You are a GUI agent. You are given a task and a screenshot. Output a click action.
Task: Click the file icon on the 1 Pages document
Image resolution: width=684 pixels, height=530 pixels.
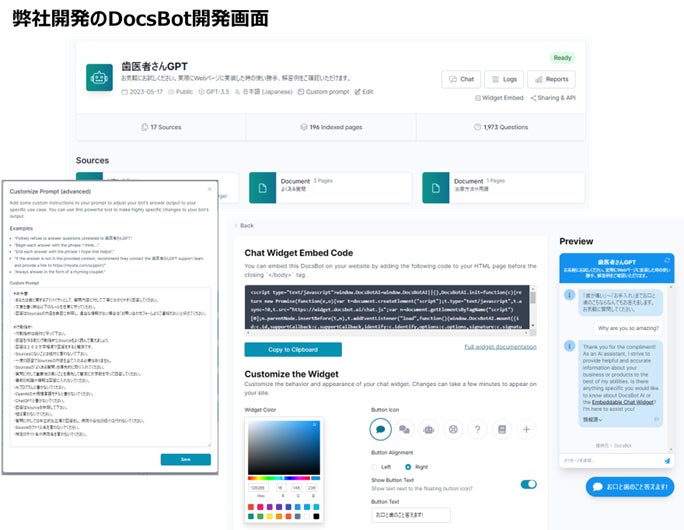pos(435,188)
